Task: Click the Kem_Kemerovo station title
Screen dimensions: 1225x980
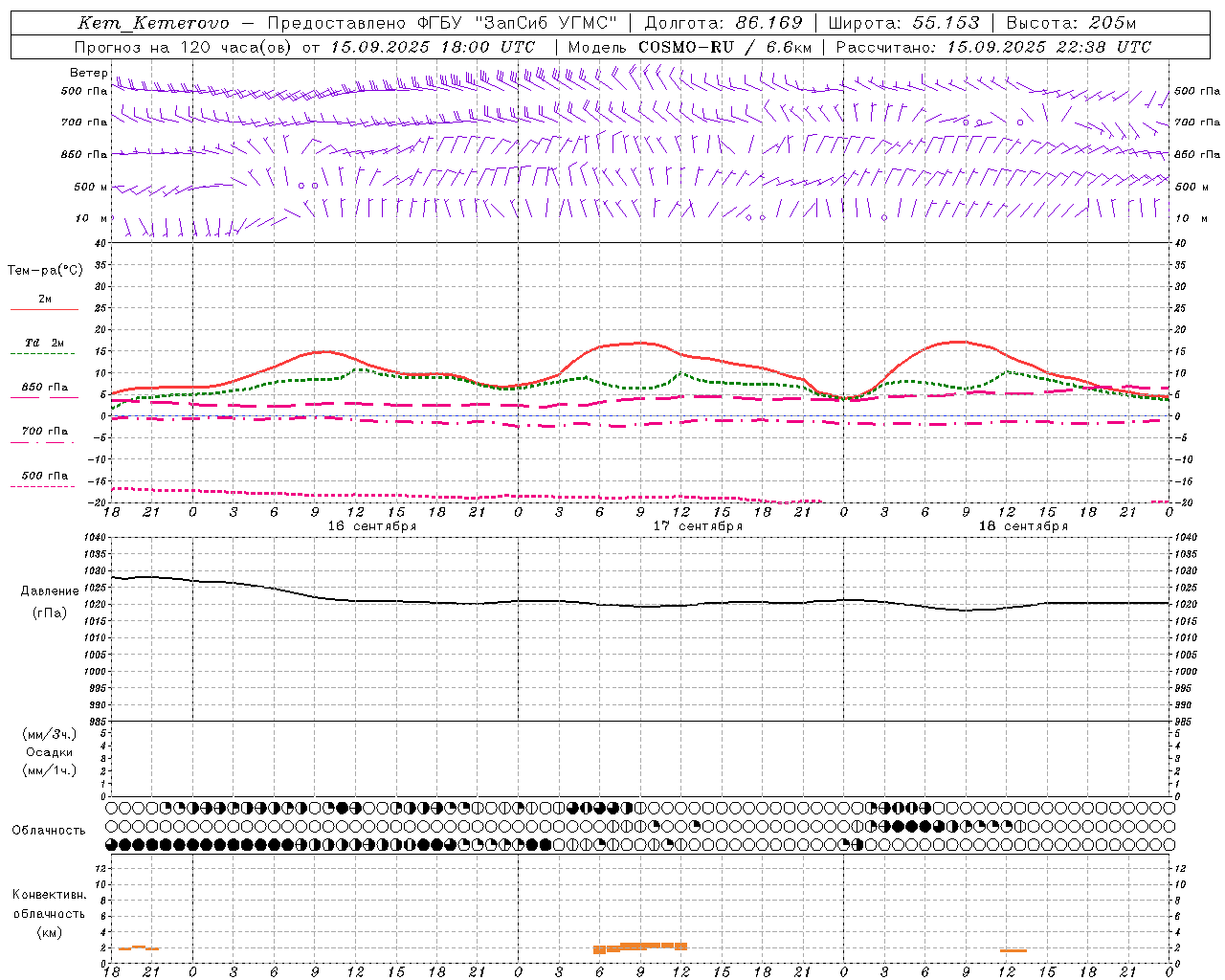Action: pyautogui.click(x=153, y=23)
